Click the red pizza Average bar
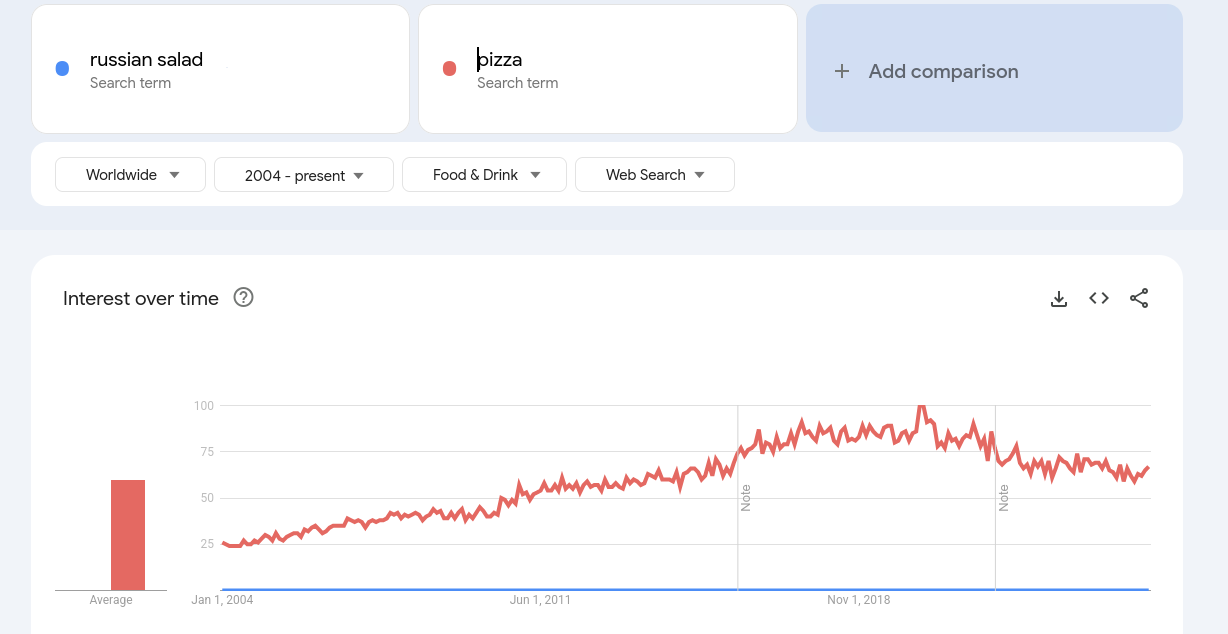1228x634 pixels. coord(128,535)
